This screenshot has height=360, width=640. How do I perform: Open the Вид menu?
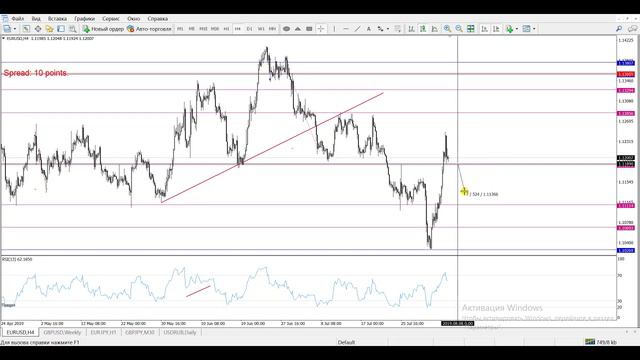[36, 19]
